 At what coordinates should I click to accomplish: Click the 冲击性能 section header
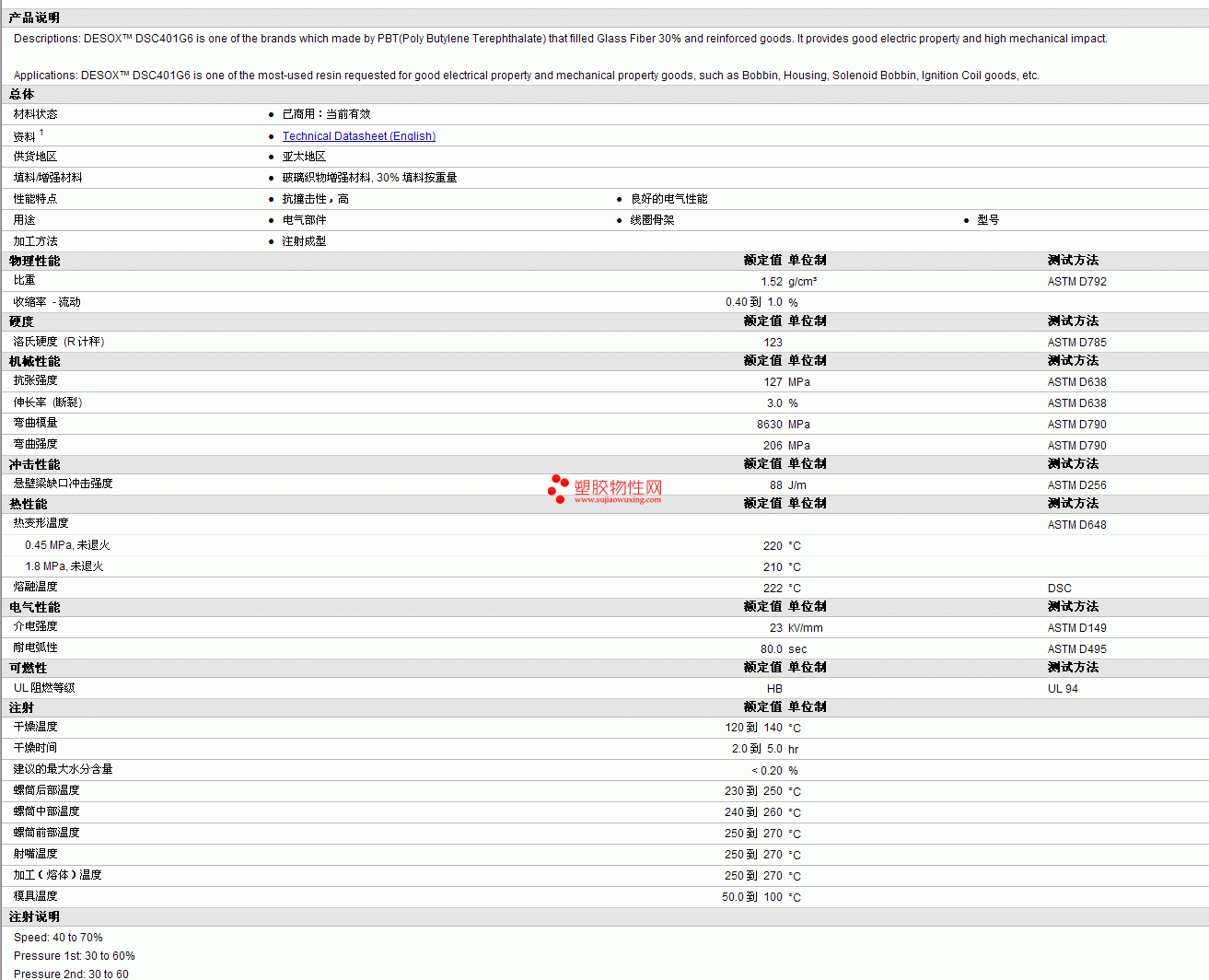tap(34, 465)
